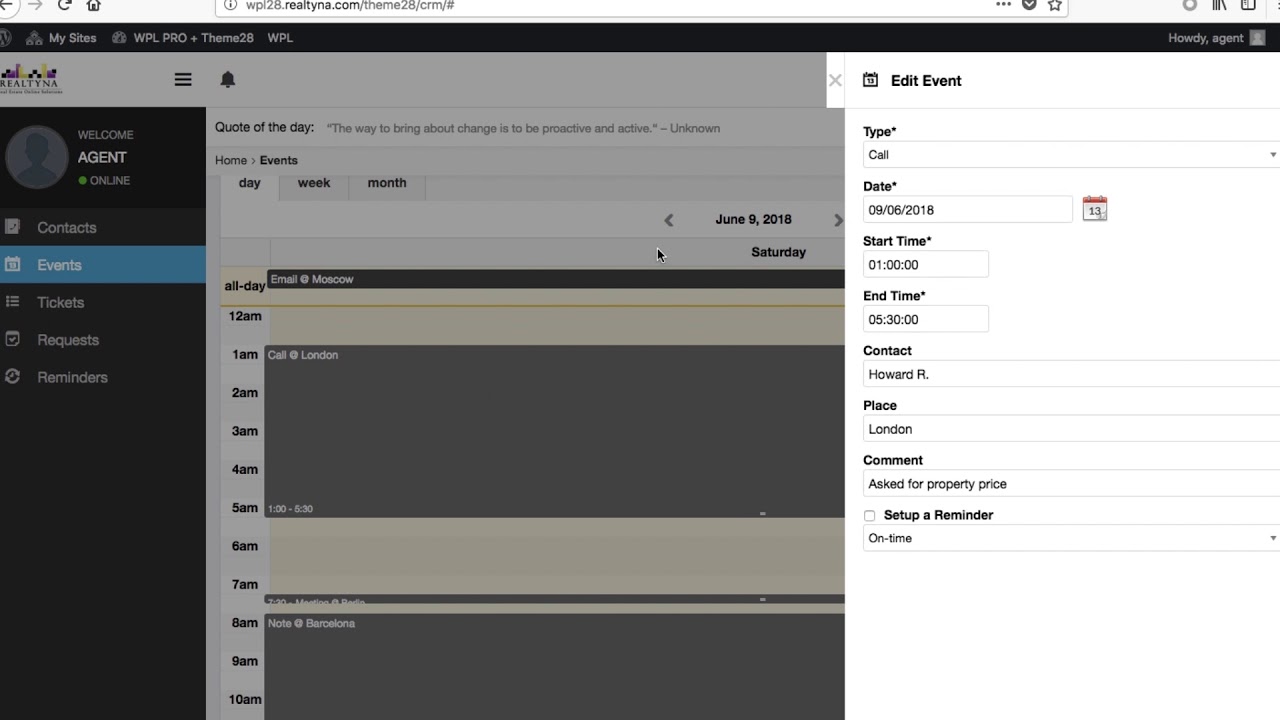Open Reminders in the sidebar
The height and width of the screenshot is (720, 1280).
[103, 377]
